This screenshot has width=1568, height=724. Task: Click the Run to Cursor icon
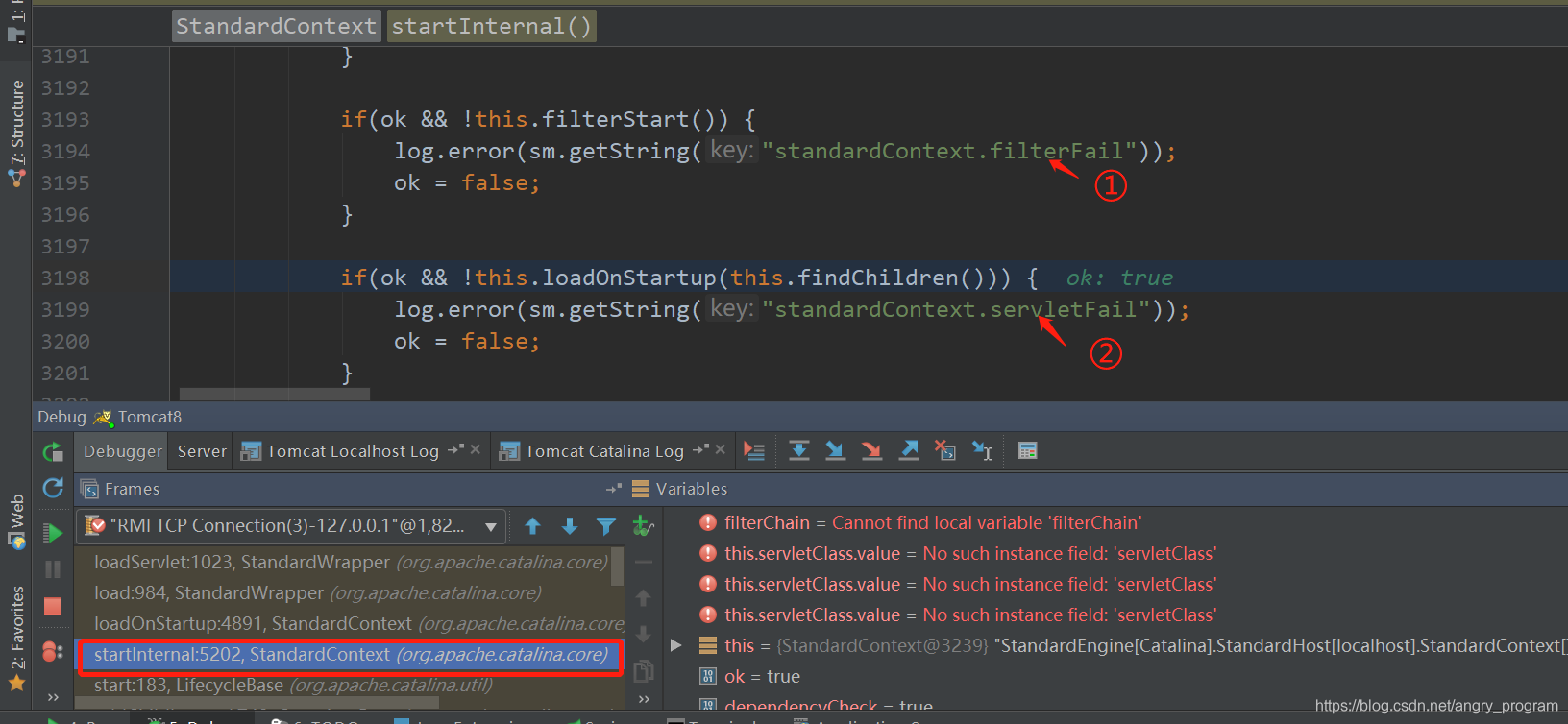(982, 450)
